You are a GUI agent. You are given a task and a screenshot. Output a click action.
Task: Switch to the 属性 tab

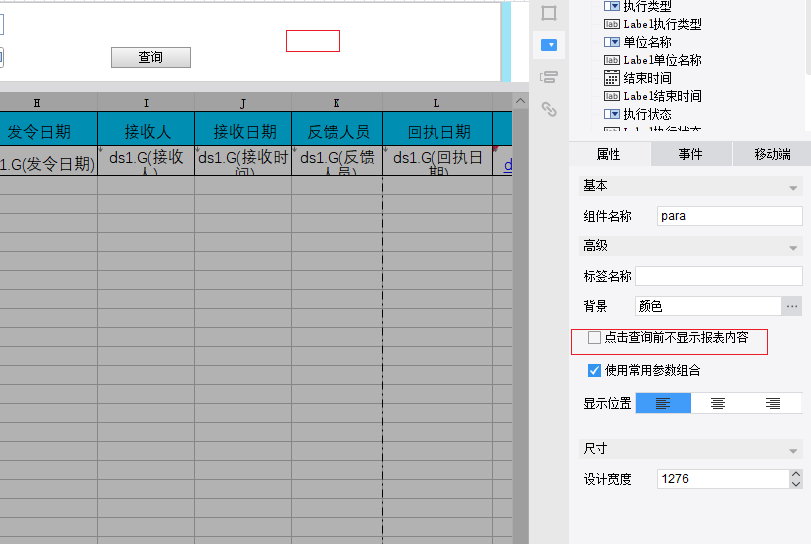click(609, 154)
